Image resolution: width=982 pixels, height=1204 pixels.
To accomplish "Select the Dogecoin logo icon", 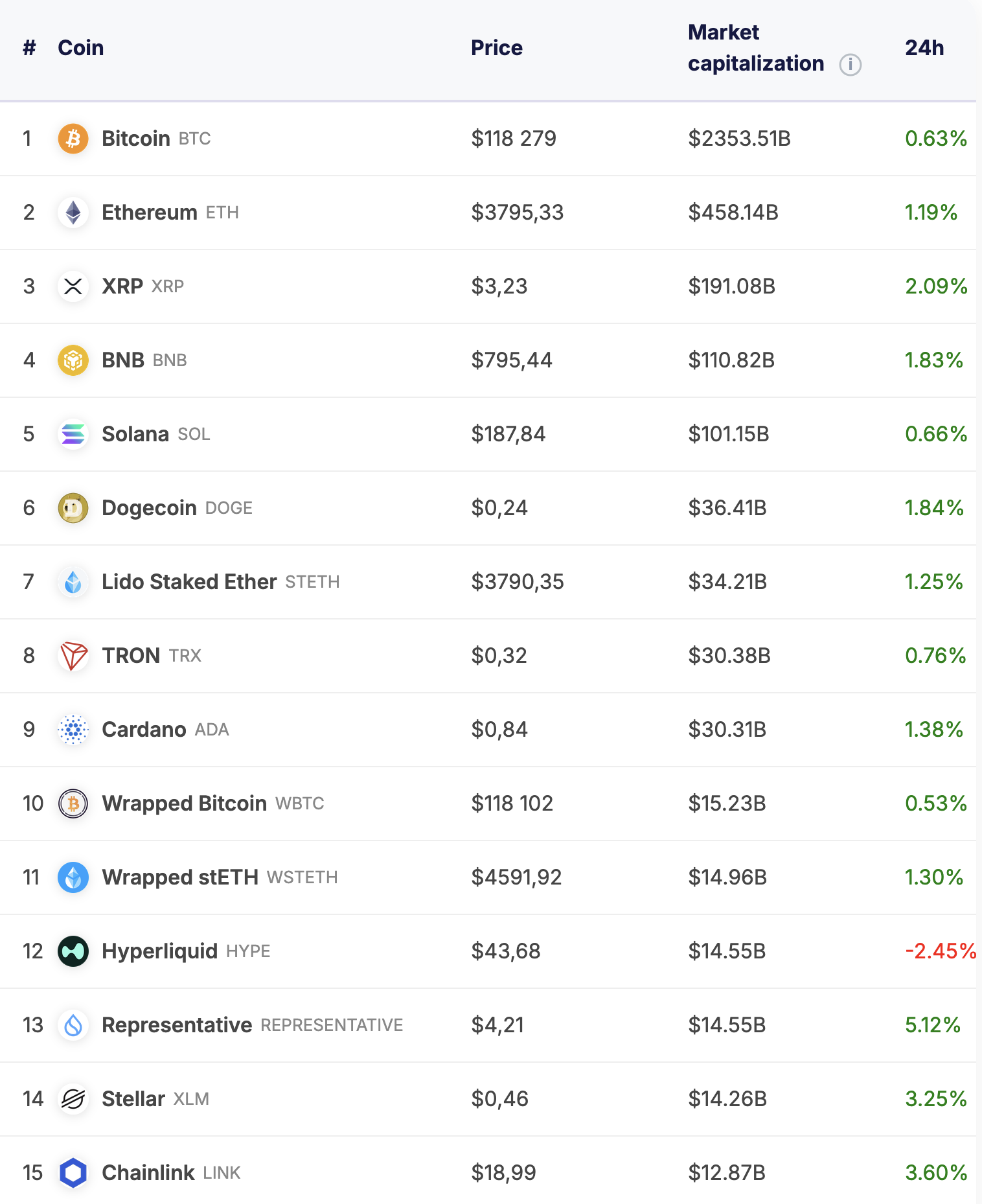I will point(73,508).
